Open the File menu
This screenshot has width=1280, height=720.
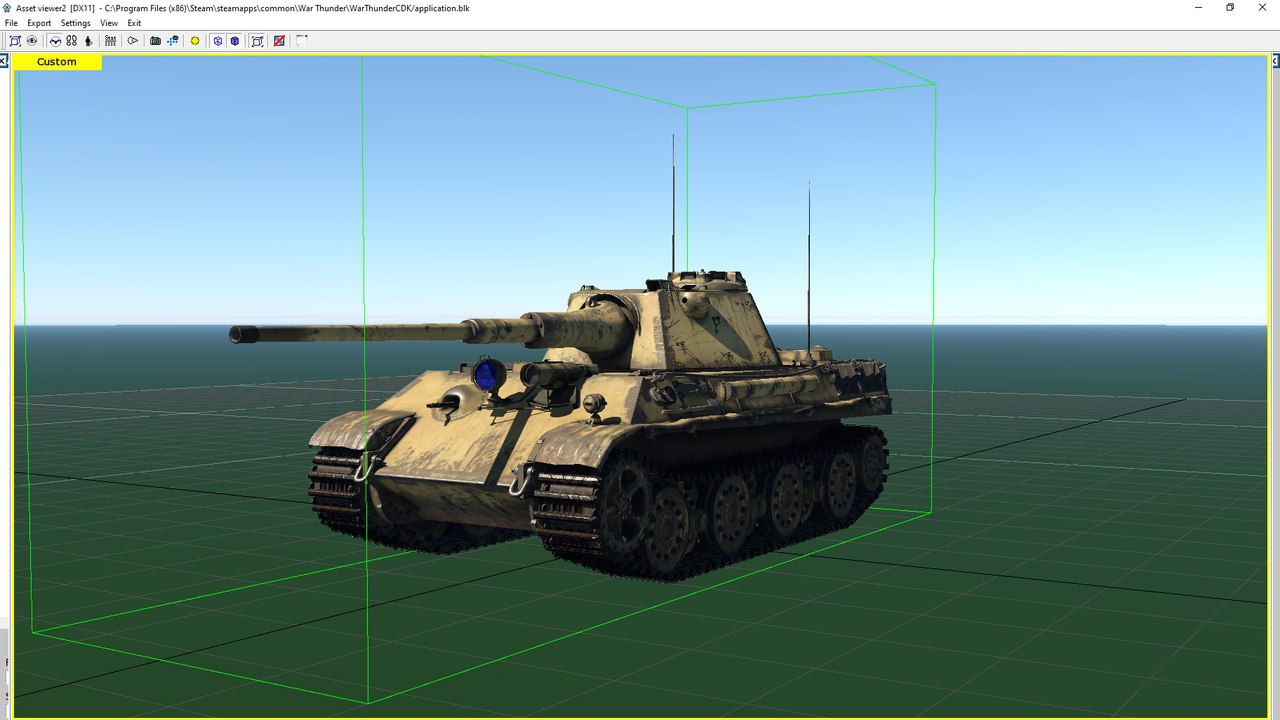pyautogui.click(x=11, y=23)
